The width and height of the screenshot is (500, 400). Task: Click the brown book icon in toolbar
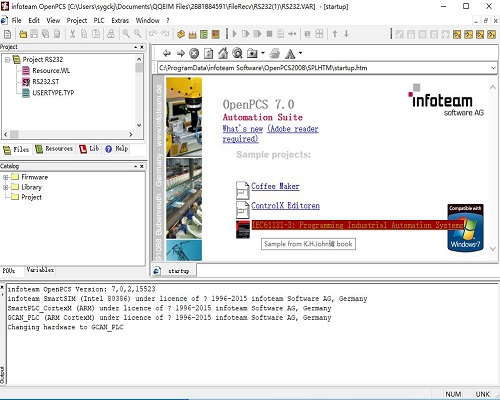(216, 34)
